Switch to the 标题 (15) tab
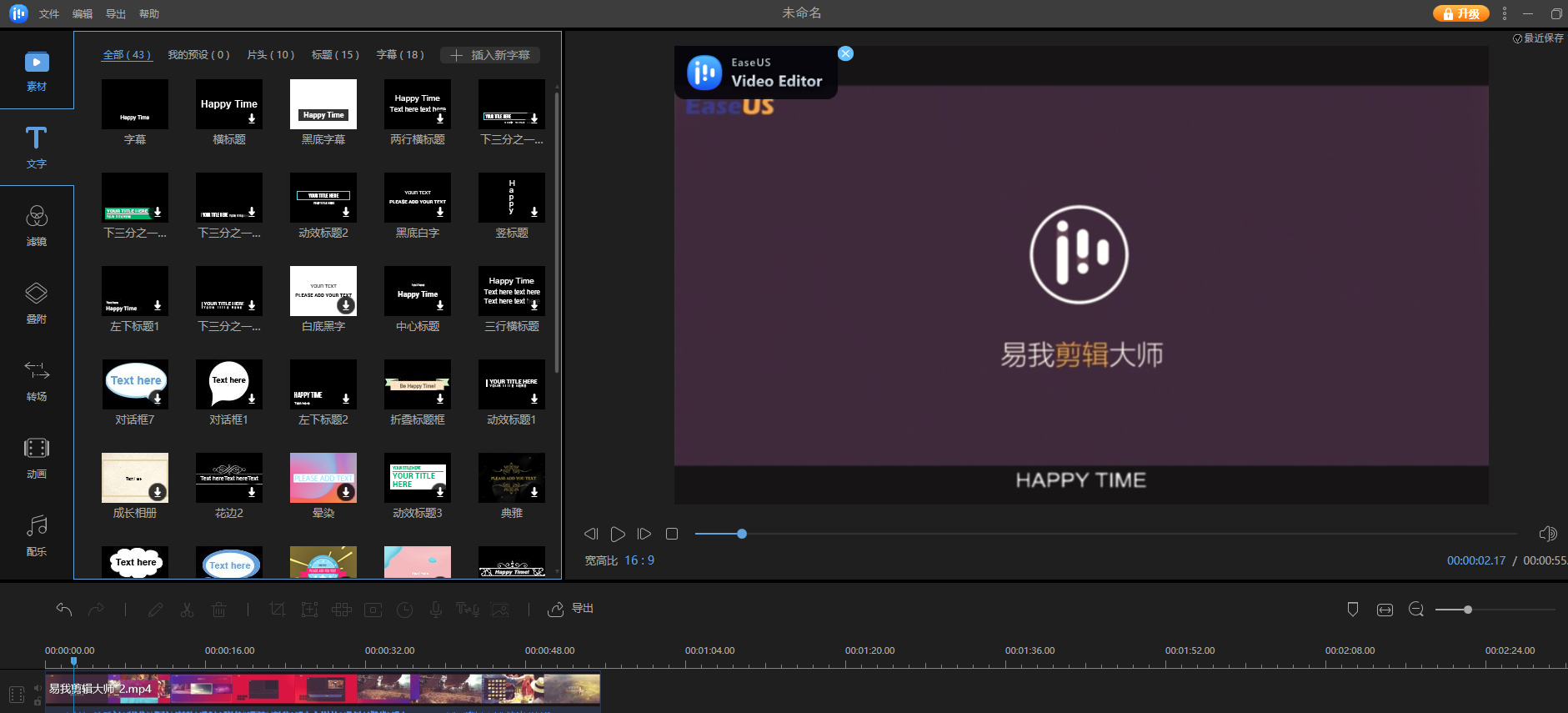This screenshot has height=713, width=1568. 335,55
